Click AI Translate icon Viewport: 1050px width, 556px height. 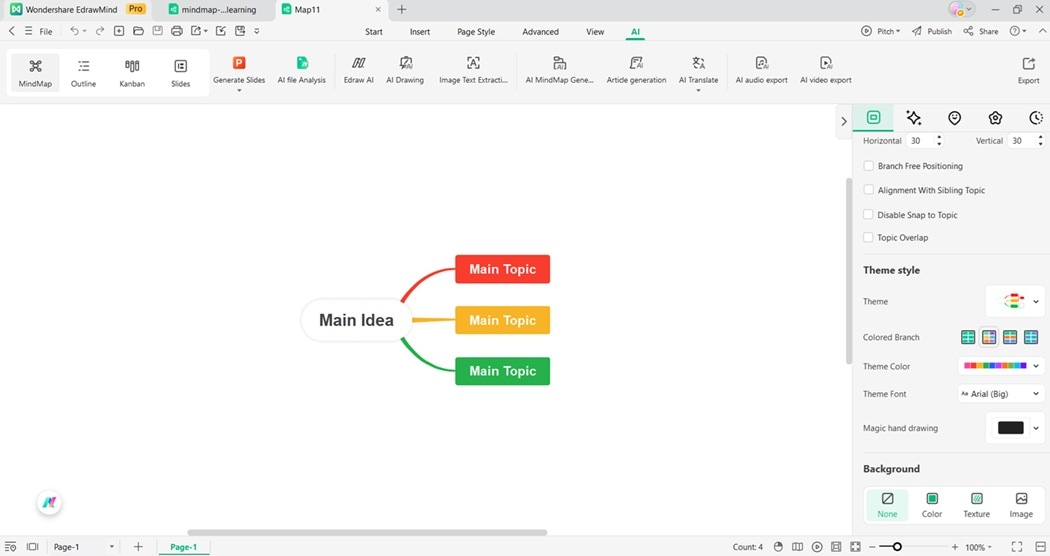coord(698,63)
